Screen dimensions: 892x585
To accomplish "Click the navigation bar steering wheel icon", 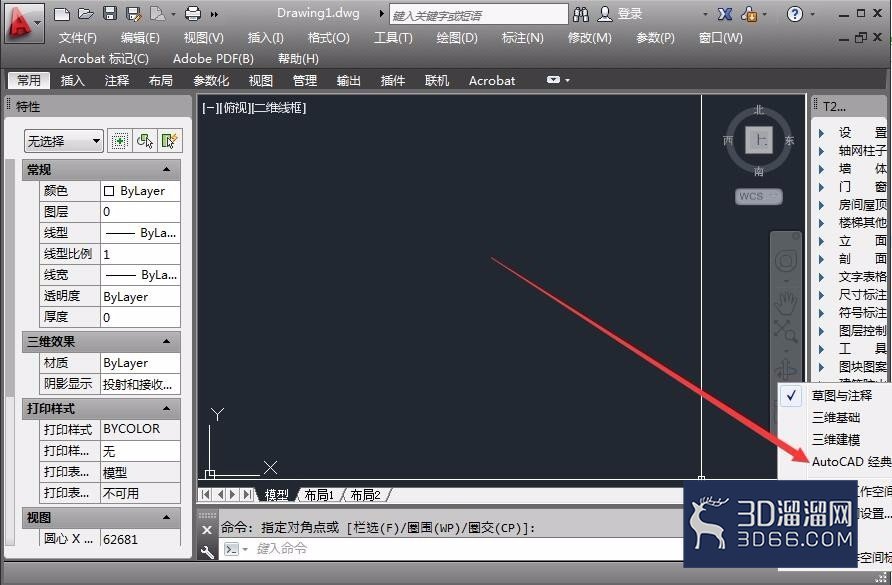I will pos(786,262).
